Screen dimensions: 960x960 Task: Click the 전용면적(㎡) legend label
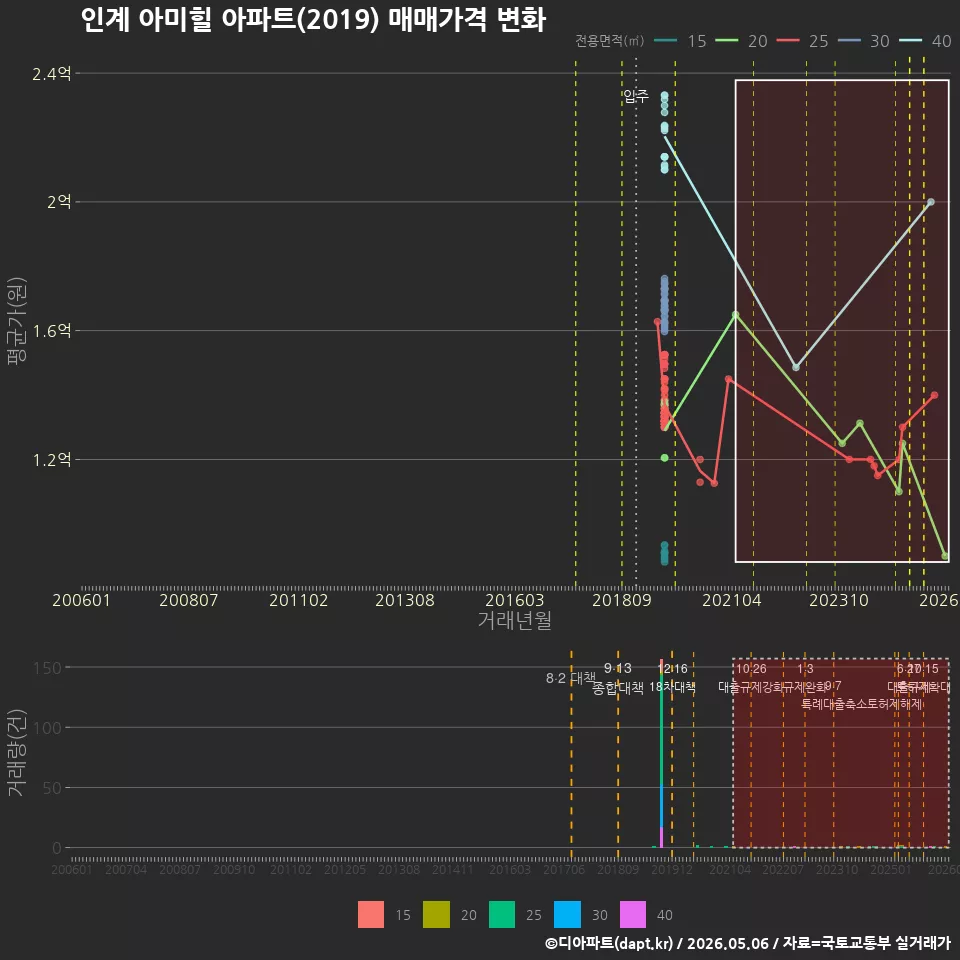pos(610,40)
